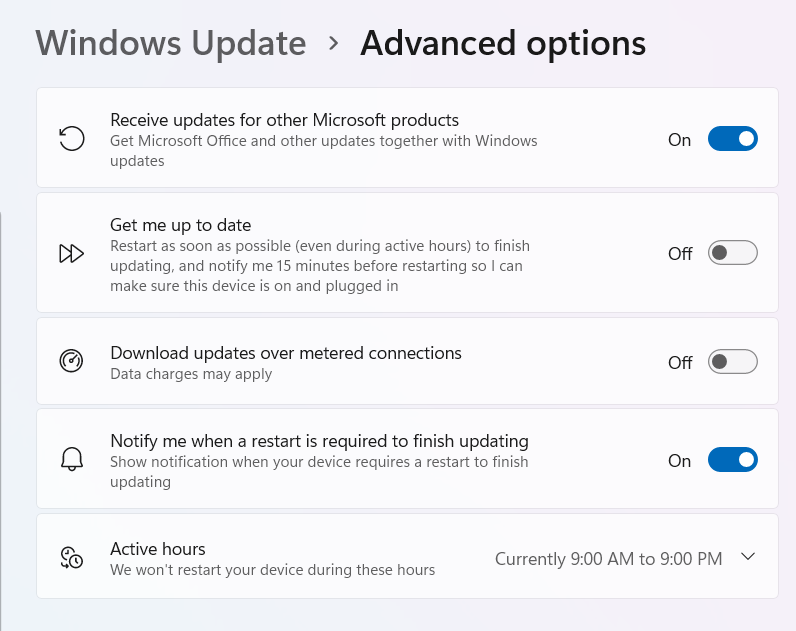The width and height of the screenshot is (796, 631).
Task: Enable the Get me up to date toggle
Action: pyautogui.click(x=733, y=253)
